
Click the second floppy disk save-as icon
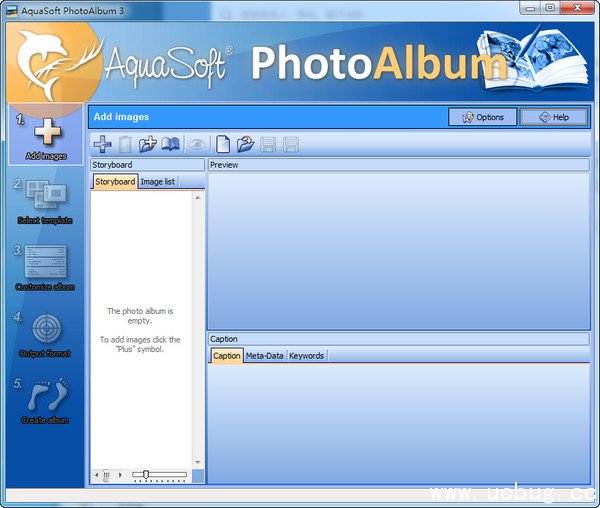point(291,144)
